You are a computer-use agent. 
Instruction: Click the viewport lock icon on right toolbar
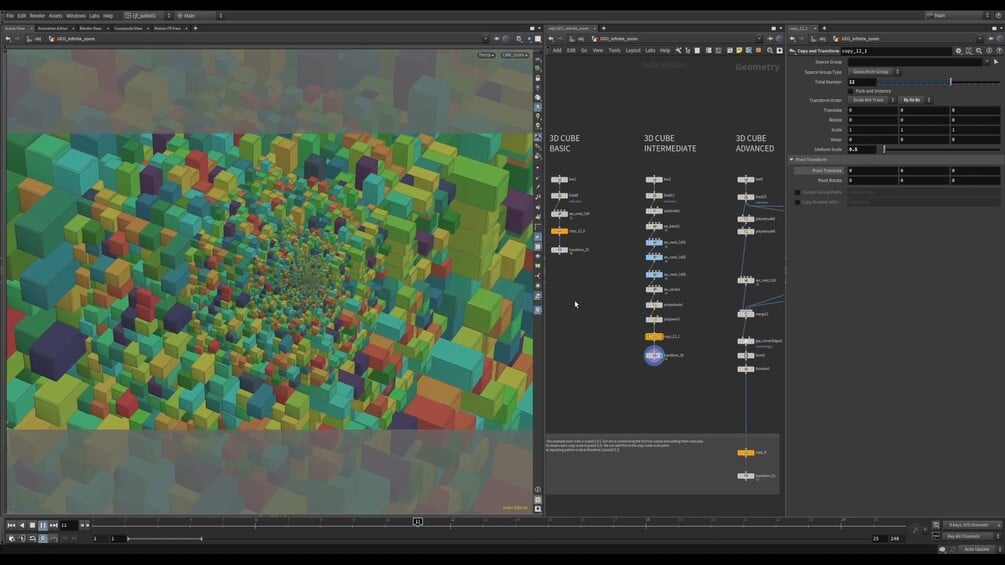click(x=538, y=78)
